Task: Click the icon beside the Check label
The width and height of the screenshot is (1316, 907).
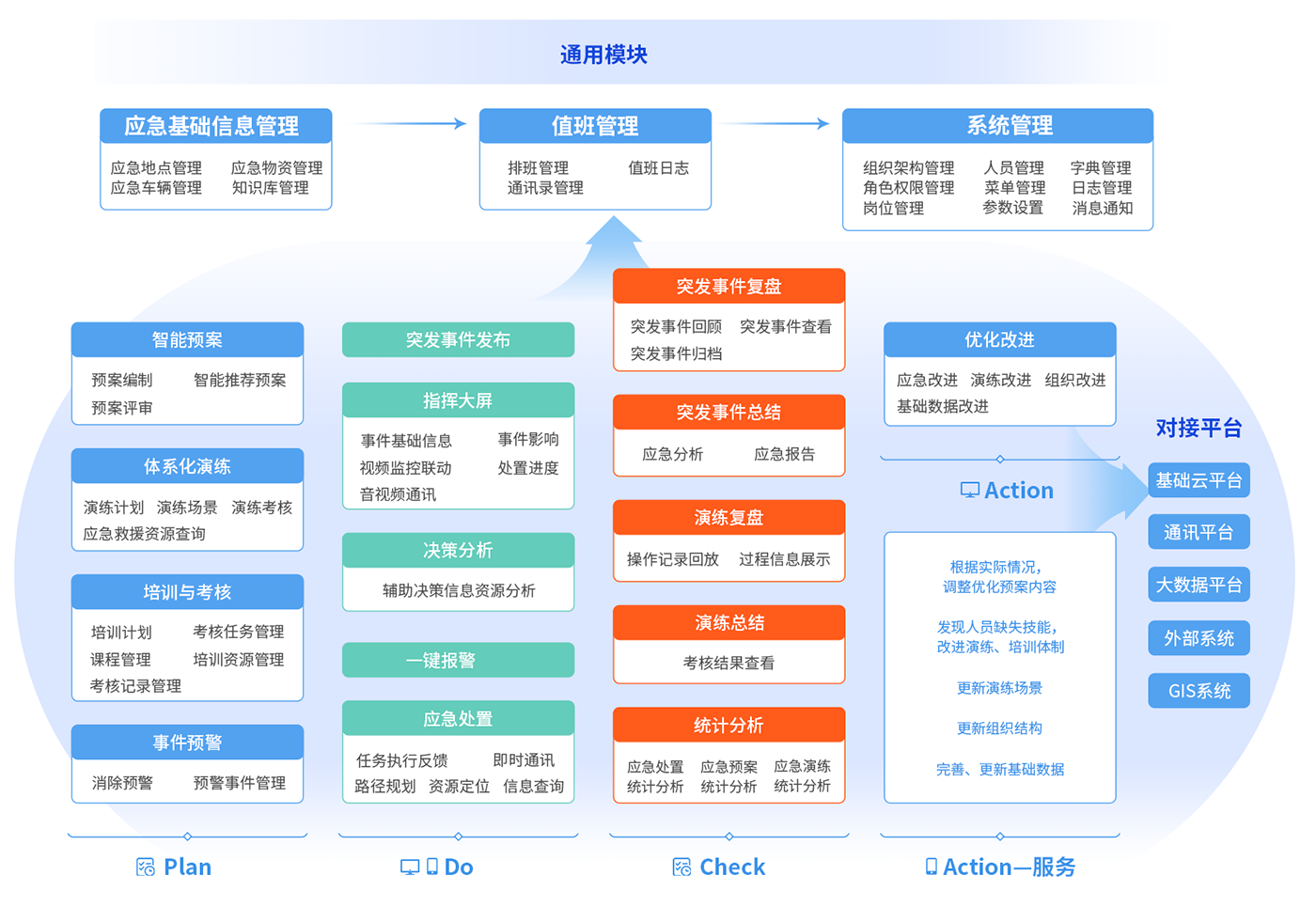Action: pos(681,868)
